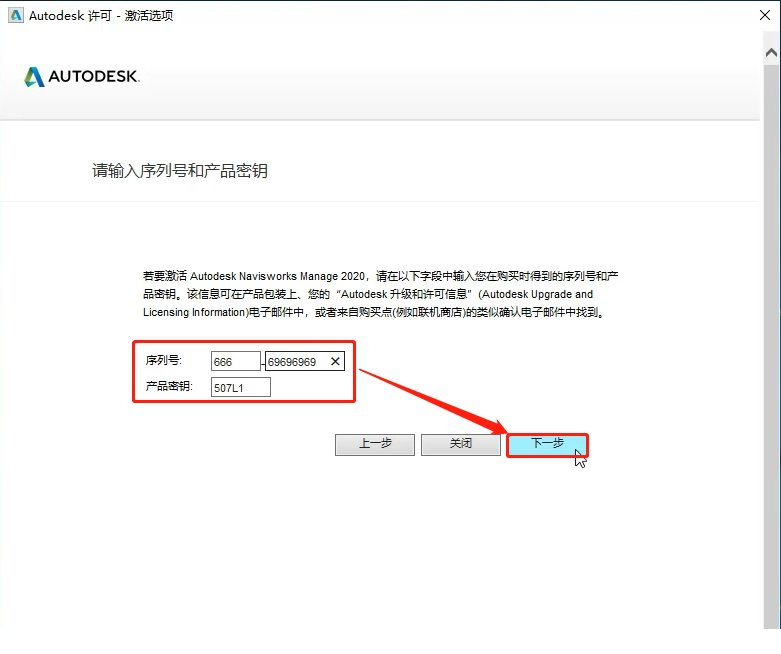781x654 pixels.
Task: Click the Autodesk title bar app icon
Action: coord(16,15)
